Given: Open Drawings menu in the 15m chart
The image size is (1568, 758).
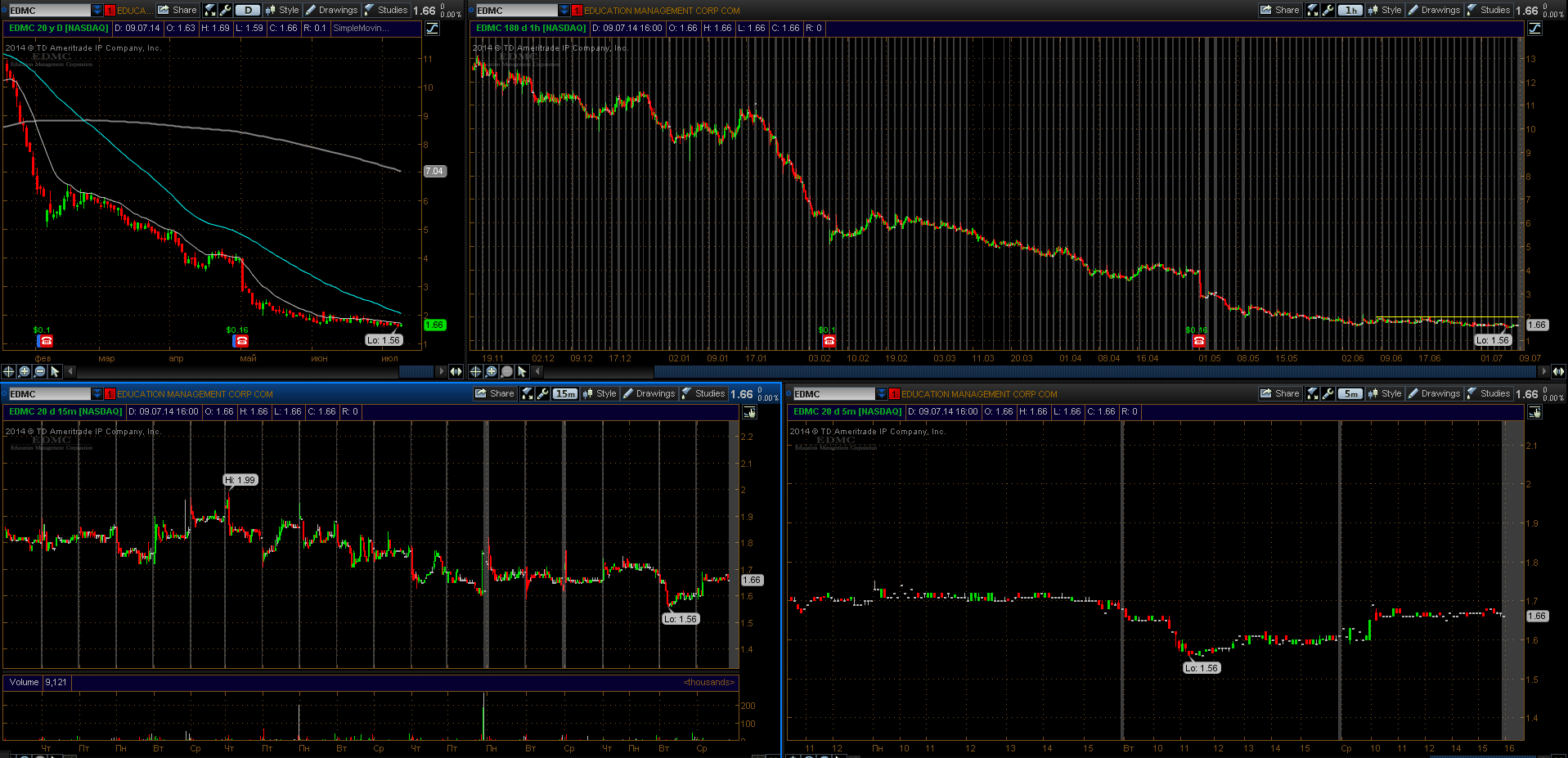Looking at the screenshot, I should [649, 393].
